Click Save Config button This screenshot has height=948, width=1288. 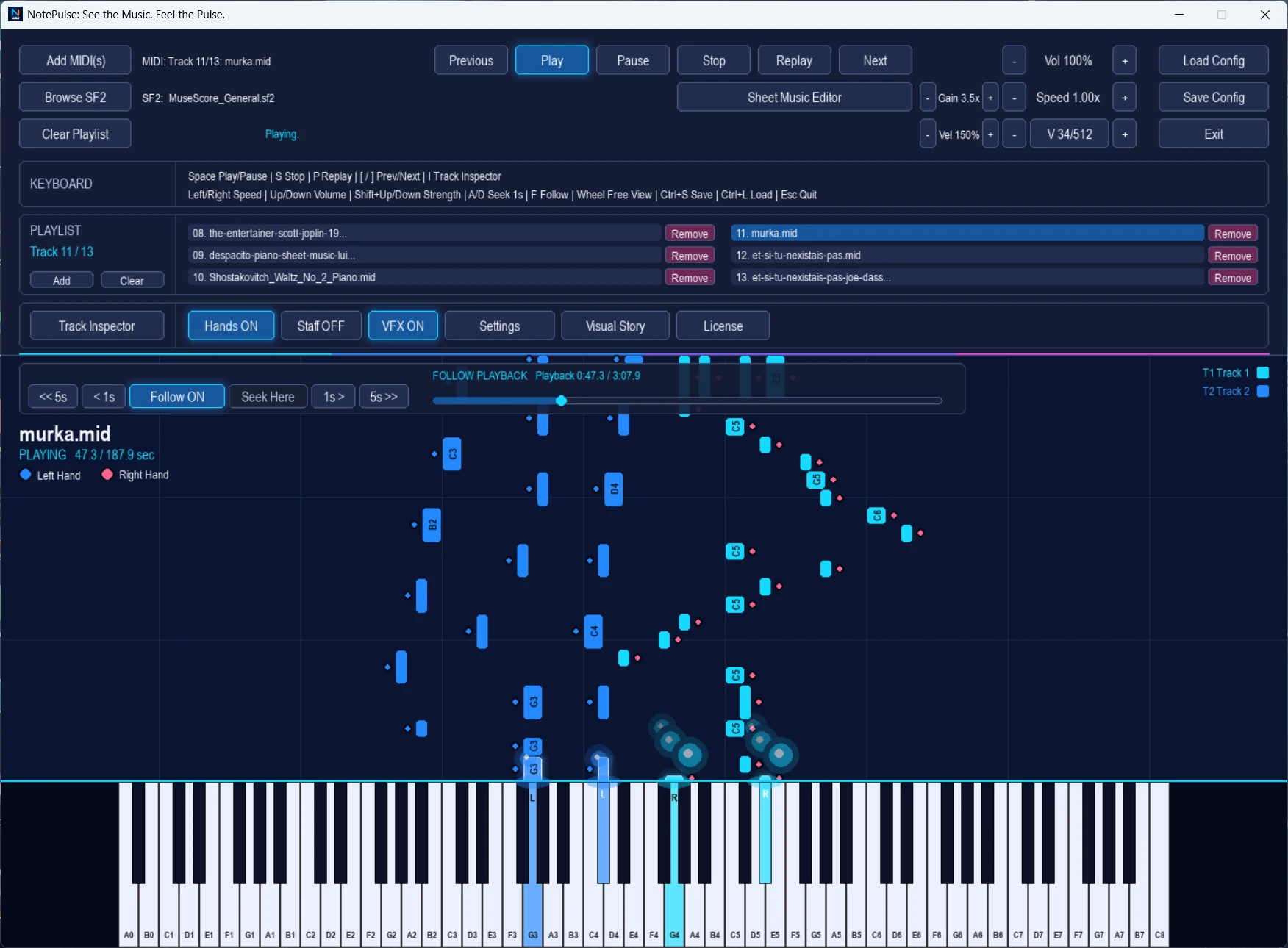[1214, 97]
